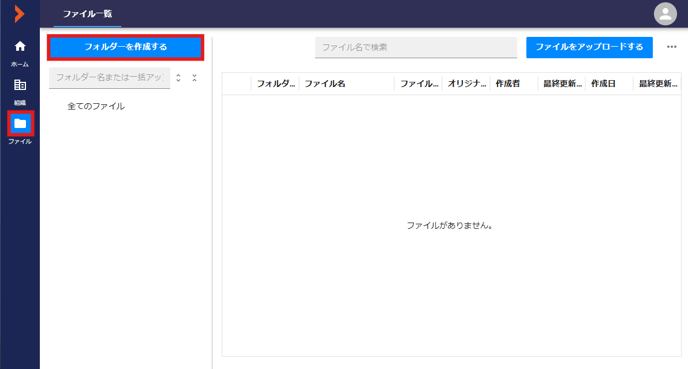The width and height of the screenshot is (688, 369).
Task: Click the ファイルをアップロードする button
Action: tap(589, 47)
